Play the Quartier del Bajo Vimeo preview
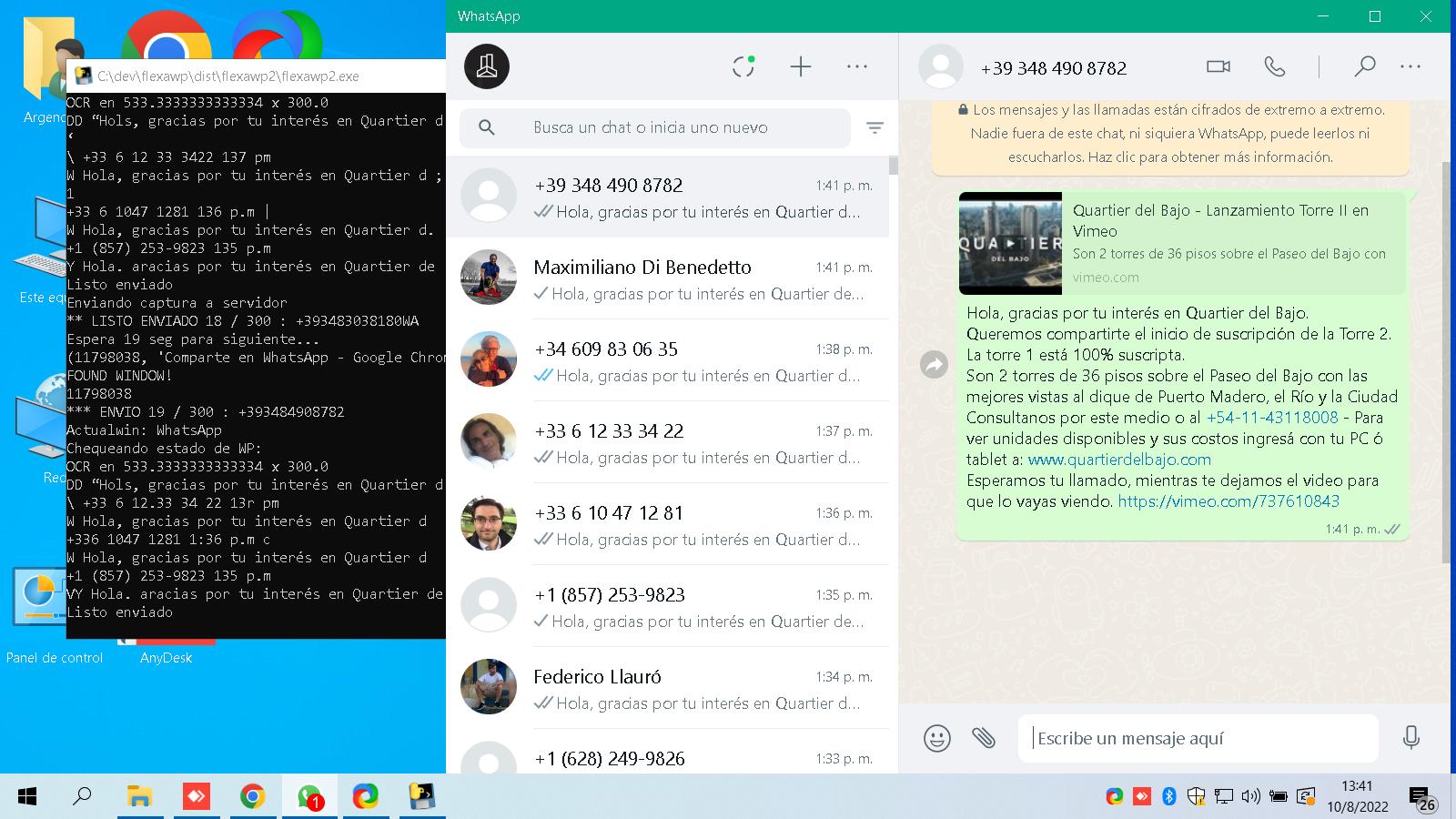Image resolution: width=1456 pixels, height=819 pixels. click(1010, 243)
